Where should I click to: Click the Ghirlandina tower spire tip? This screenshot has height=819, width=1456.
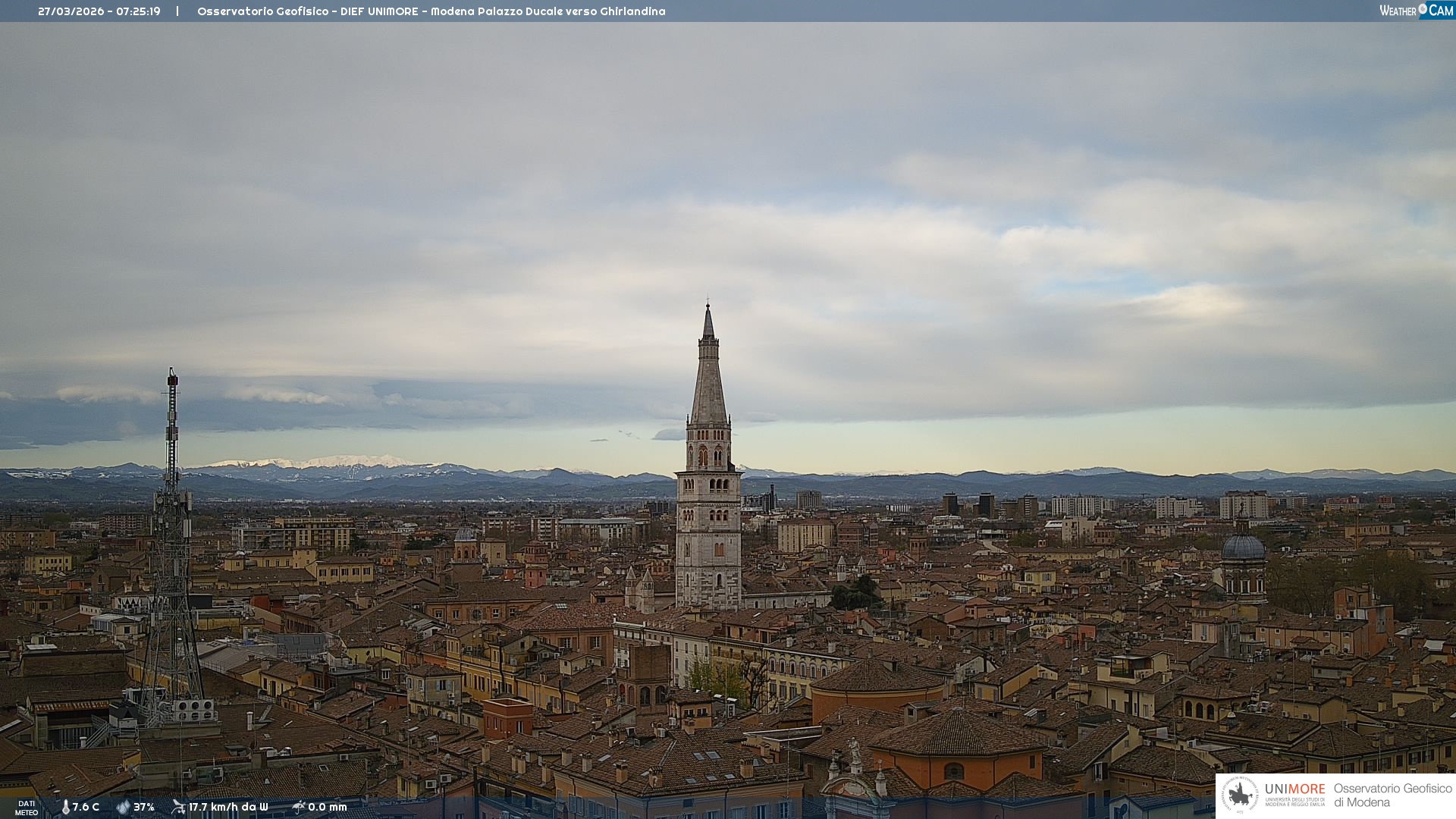point(708,307)
